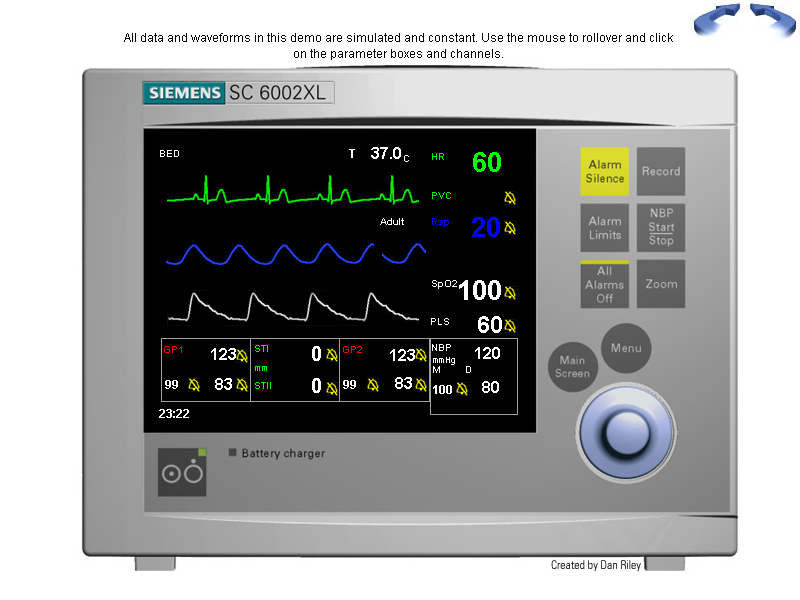Click the NBP label

click(x=441, y=347)
